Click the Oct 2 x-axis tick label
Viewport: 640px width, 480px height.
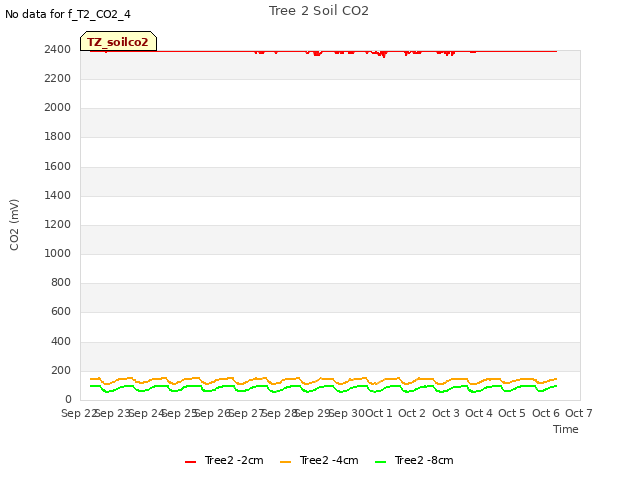click(412, 413)
